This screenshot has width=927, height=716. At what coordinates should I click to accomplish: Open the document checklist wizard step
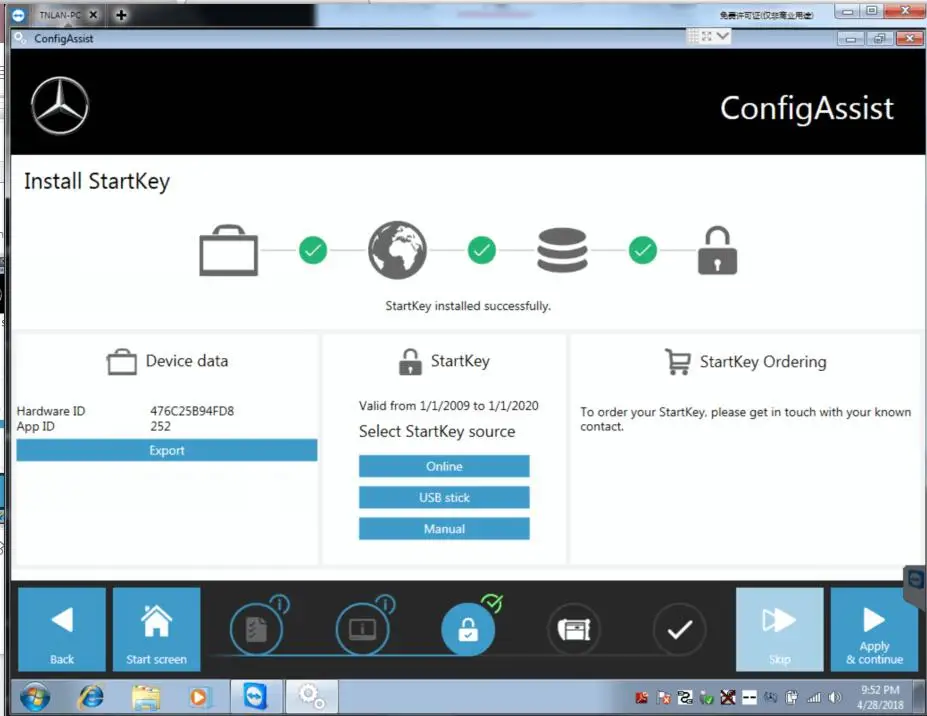[x=257, y=629]
